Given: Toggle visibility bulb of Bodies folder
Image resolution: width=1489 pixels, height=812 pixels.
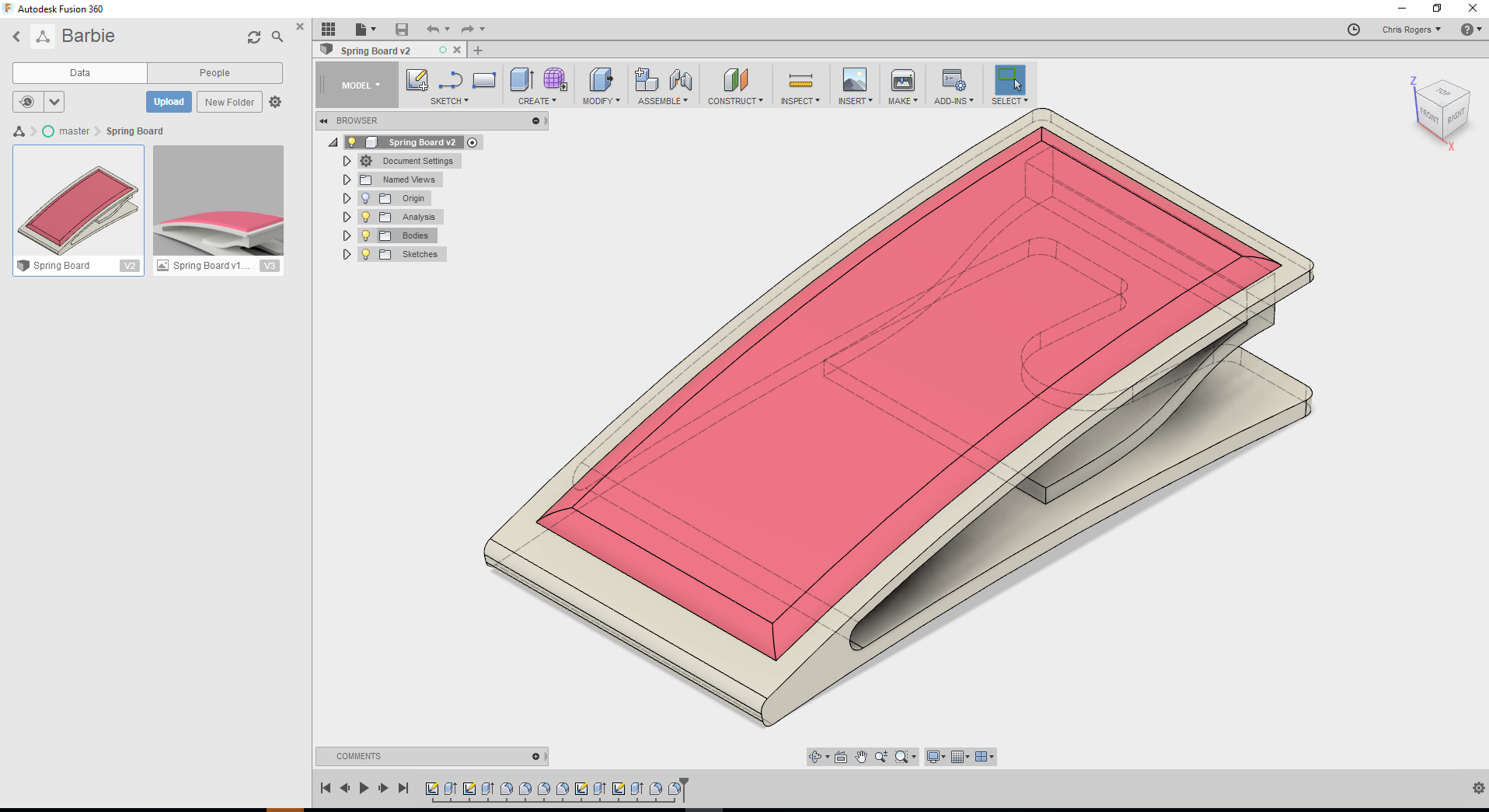Looking at the screenshot, I should click(365, 235).
